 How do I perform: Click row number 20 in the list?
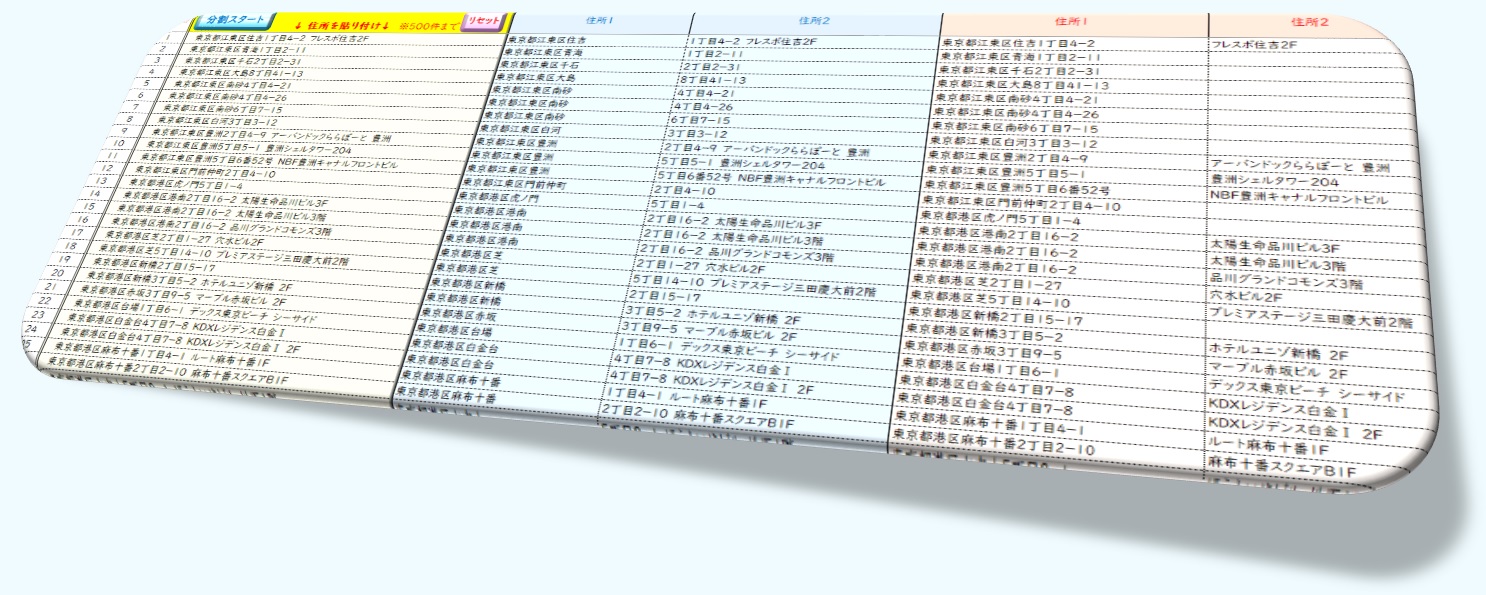coord(59,272)
